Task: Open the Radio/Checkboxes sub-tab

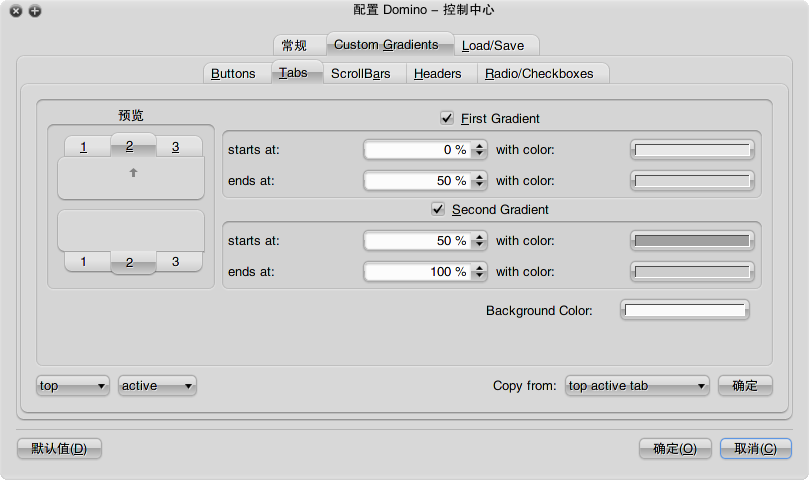Action: [543, 74]
